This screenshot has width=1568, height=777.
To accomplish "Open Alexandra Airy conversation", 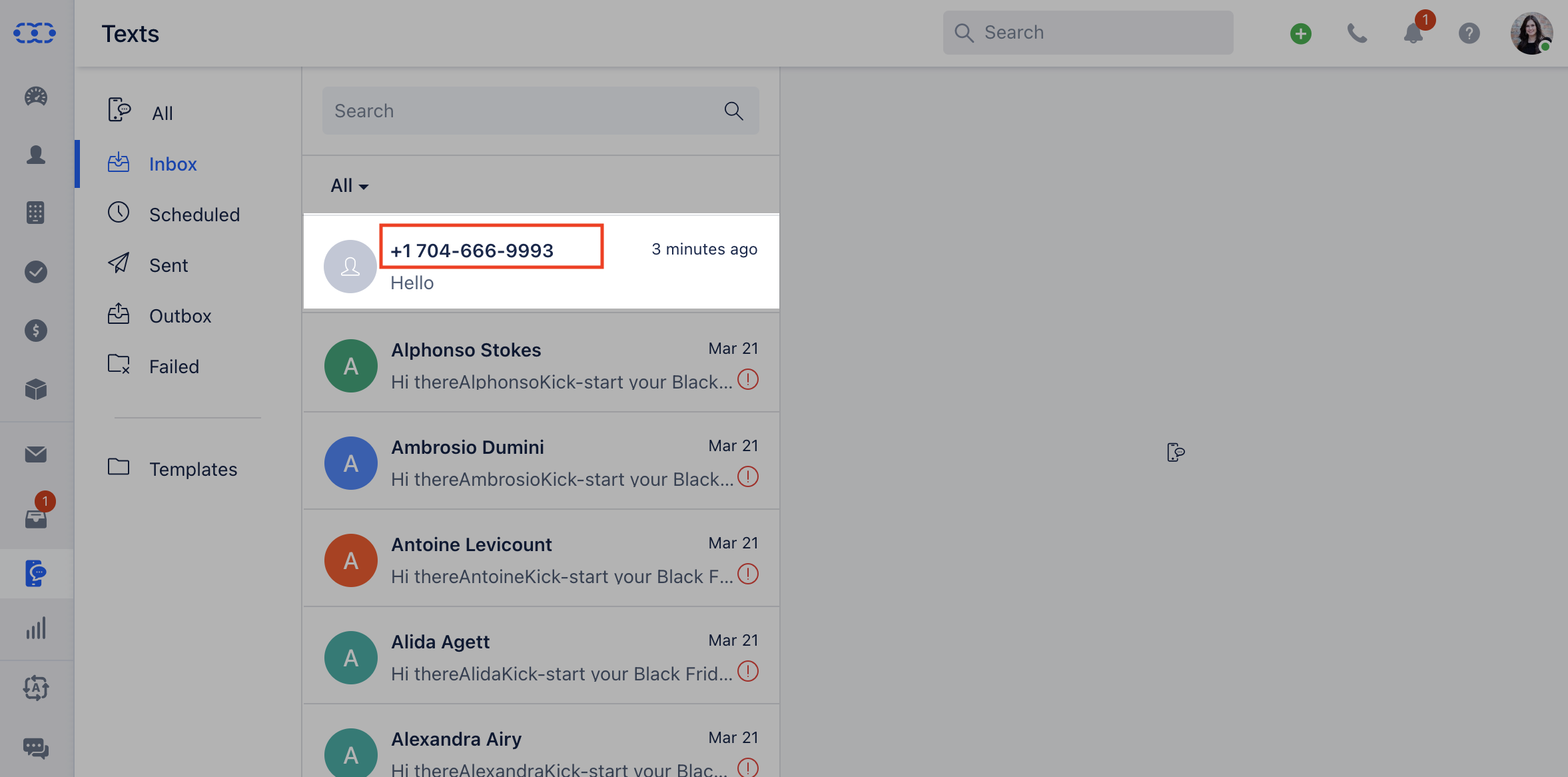I will (541, 741).
